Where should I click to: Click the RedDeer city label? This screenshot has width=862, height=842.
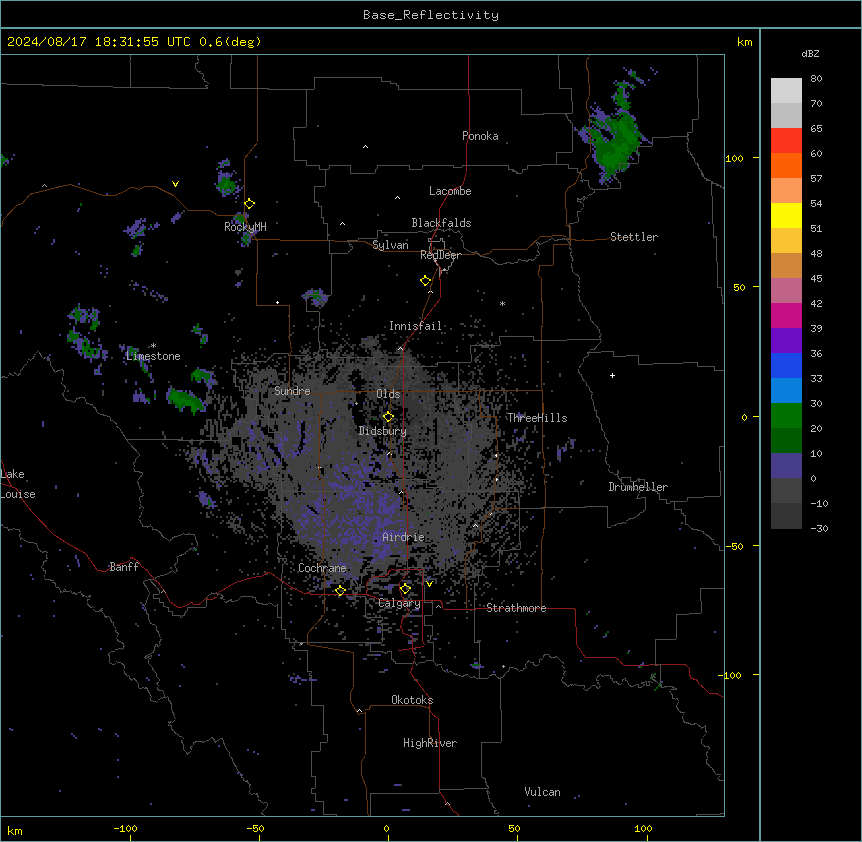pyautogui.click(x=440, y=255)
